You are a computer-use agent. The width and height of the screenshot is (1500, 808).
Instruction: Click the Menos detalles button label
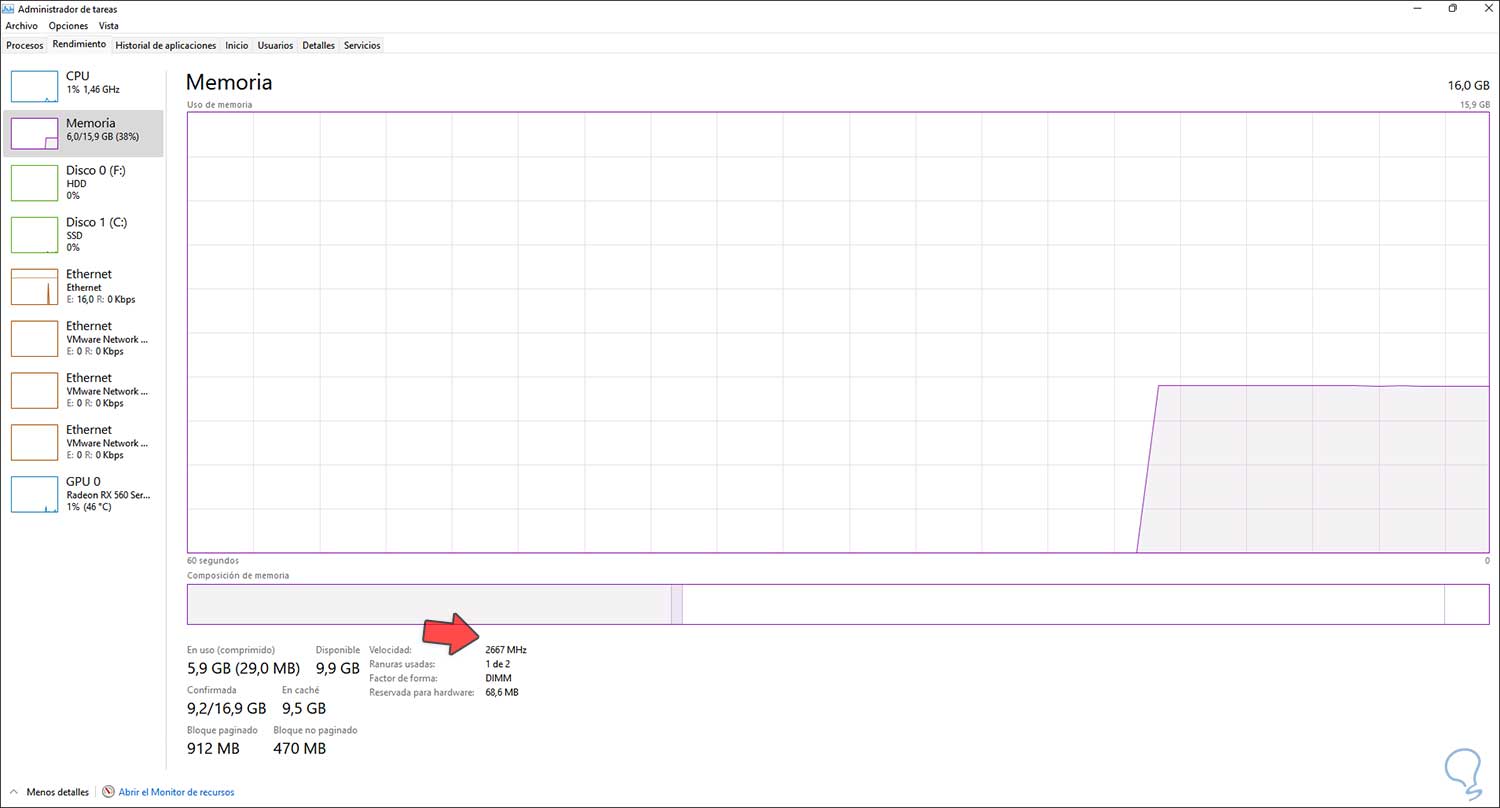tap(58, 792)
